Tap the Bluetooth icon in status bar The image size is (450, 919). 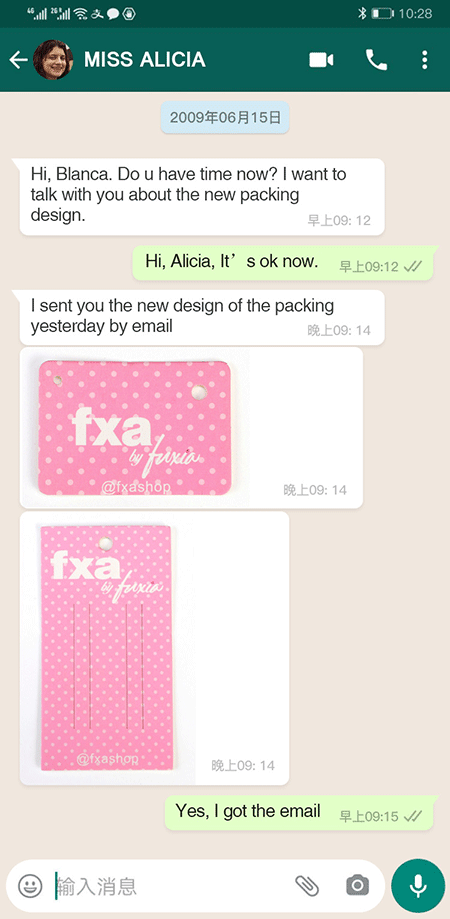[362, 13]
